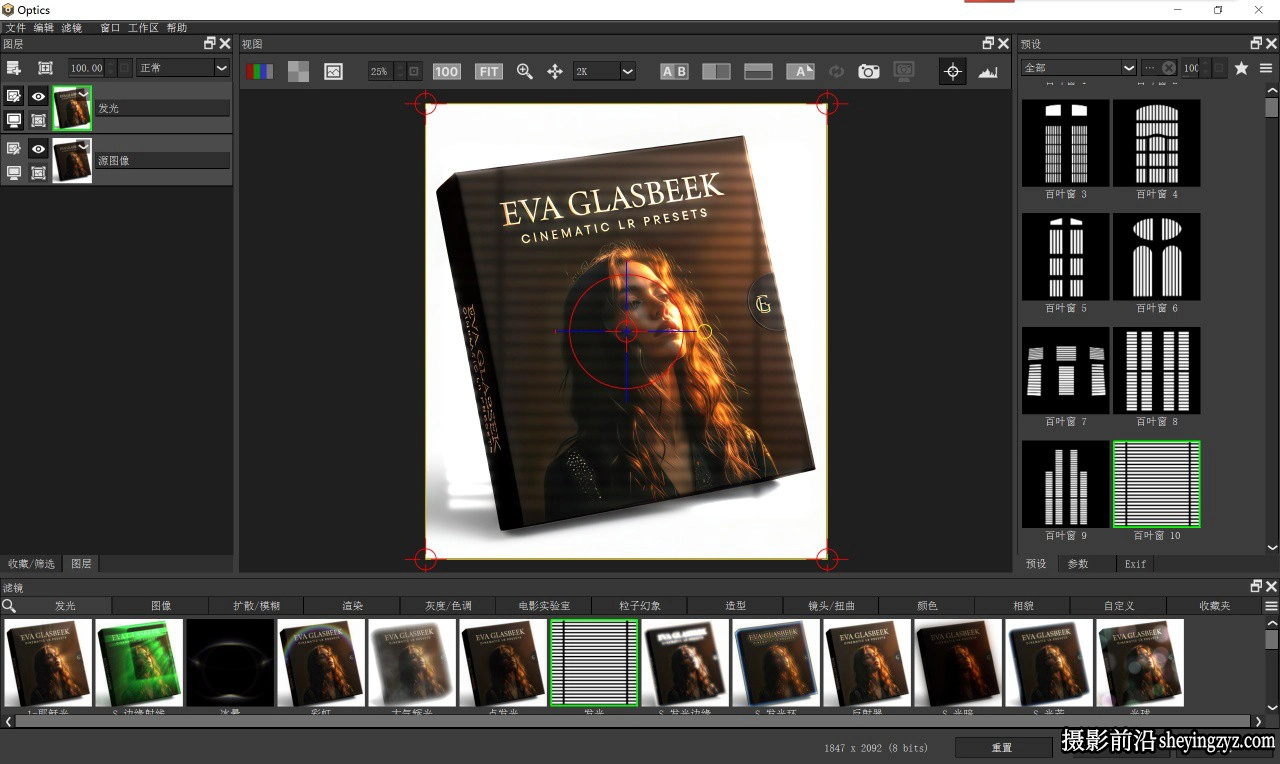1280x764 pixels.
Task: Switch to the 预设 tab
Action: (x=1036, y=564)
